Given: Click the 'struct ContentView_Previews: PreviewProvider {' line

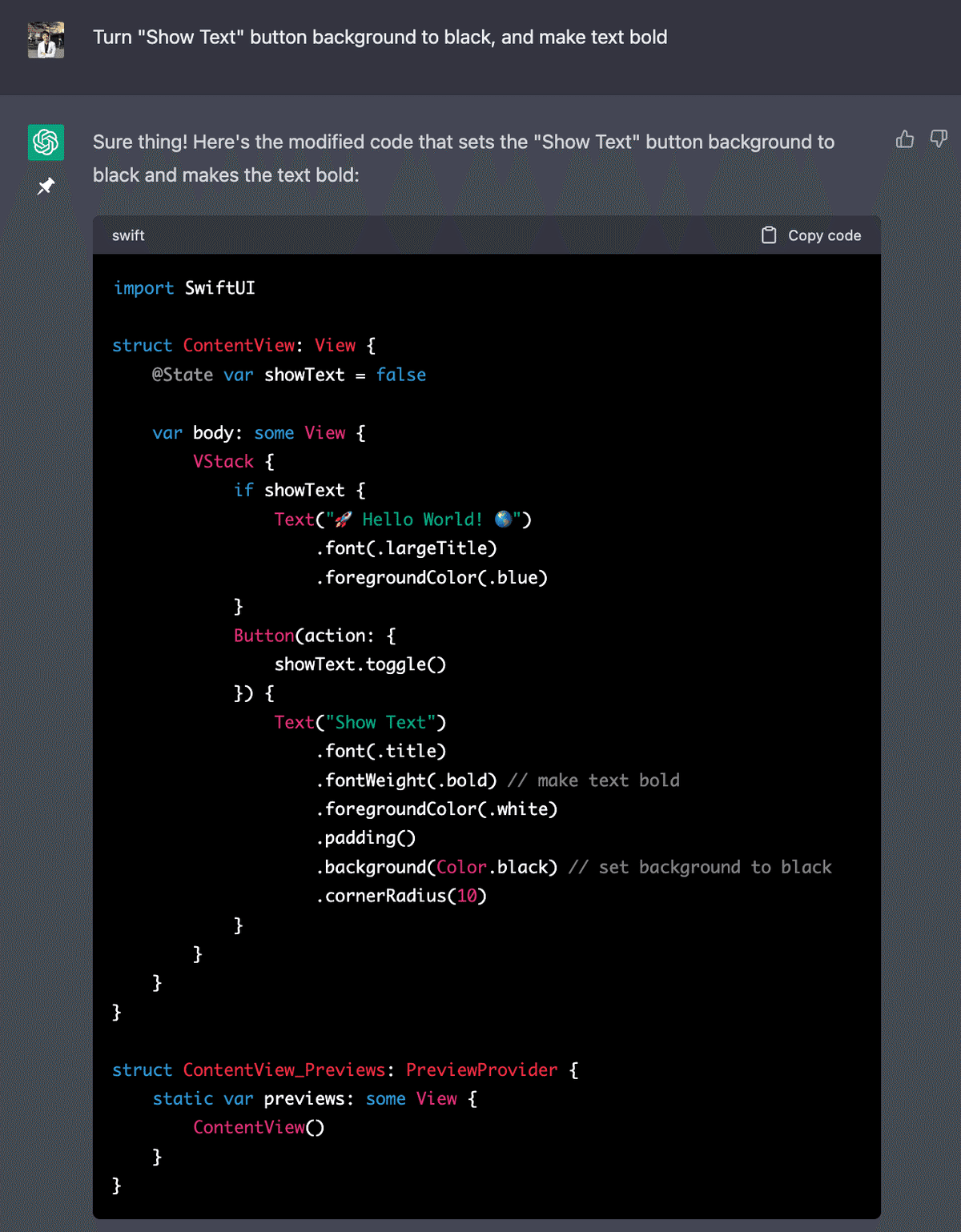Looking at the screenshot, I should pyautogui.click(x=346, y=1070).
